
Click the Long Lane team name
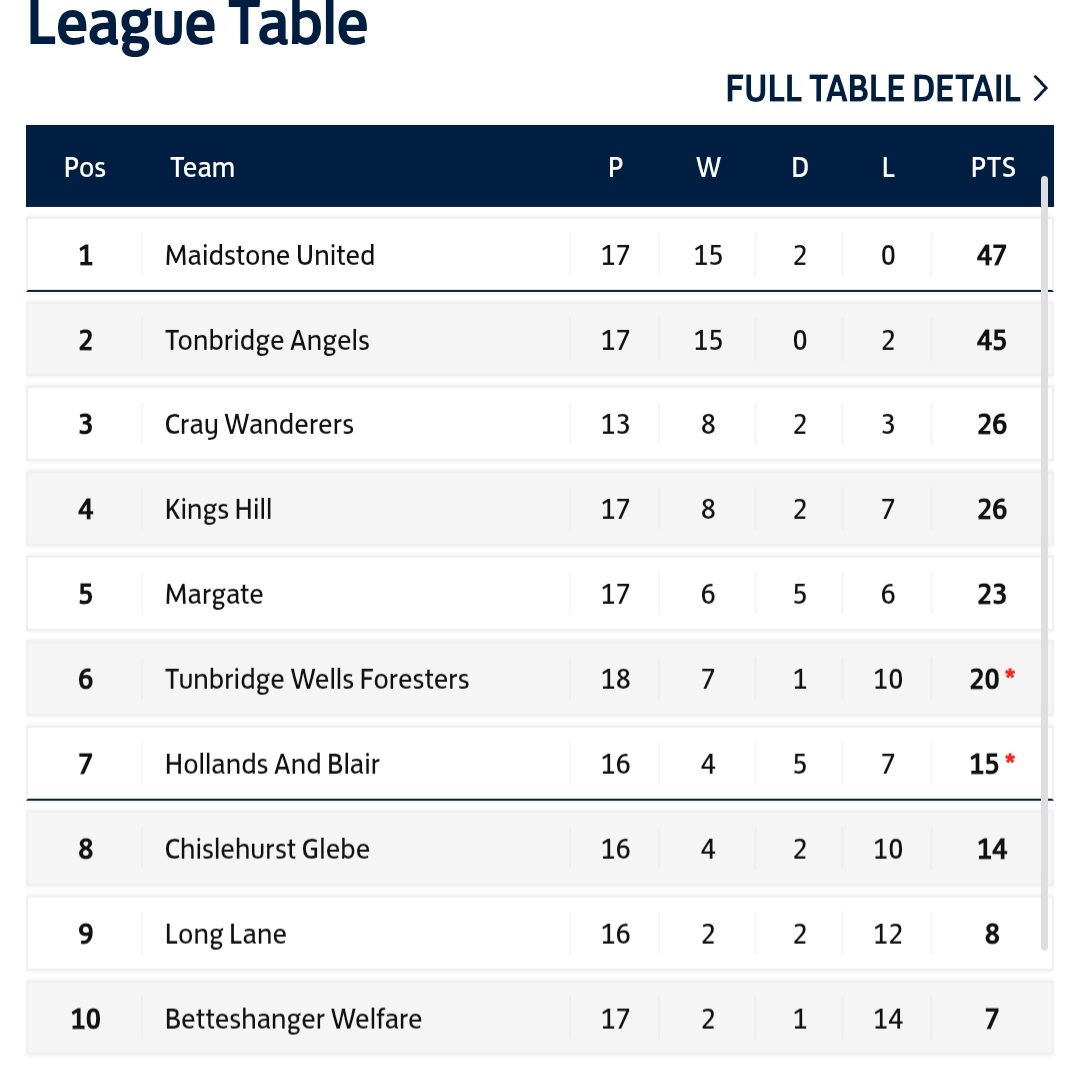[226, 935]
